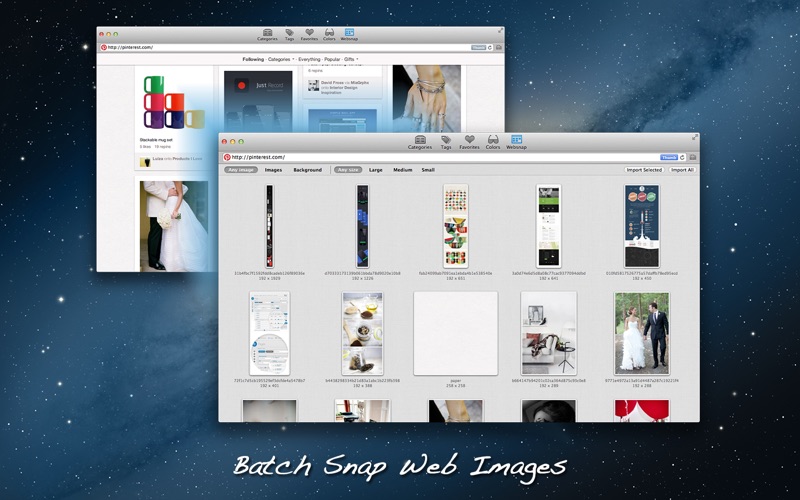Reload the page with the refresh icon
Viewport: 800px width, 500px height.
coord(682,157)
